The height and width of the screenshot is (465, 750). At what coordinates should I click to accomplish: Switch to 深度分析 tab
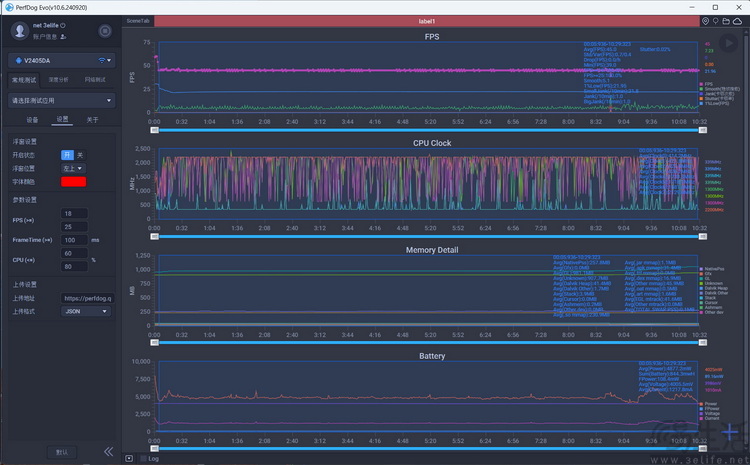click(58, 80)
